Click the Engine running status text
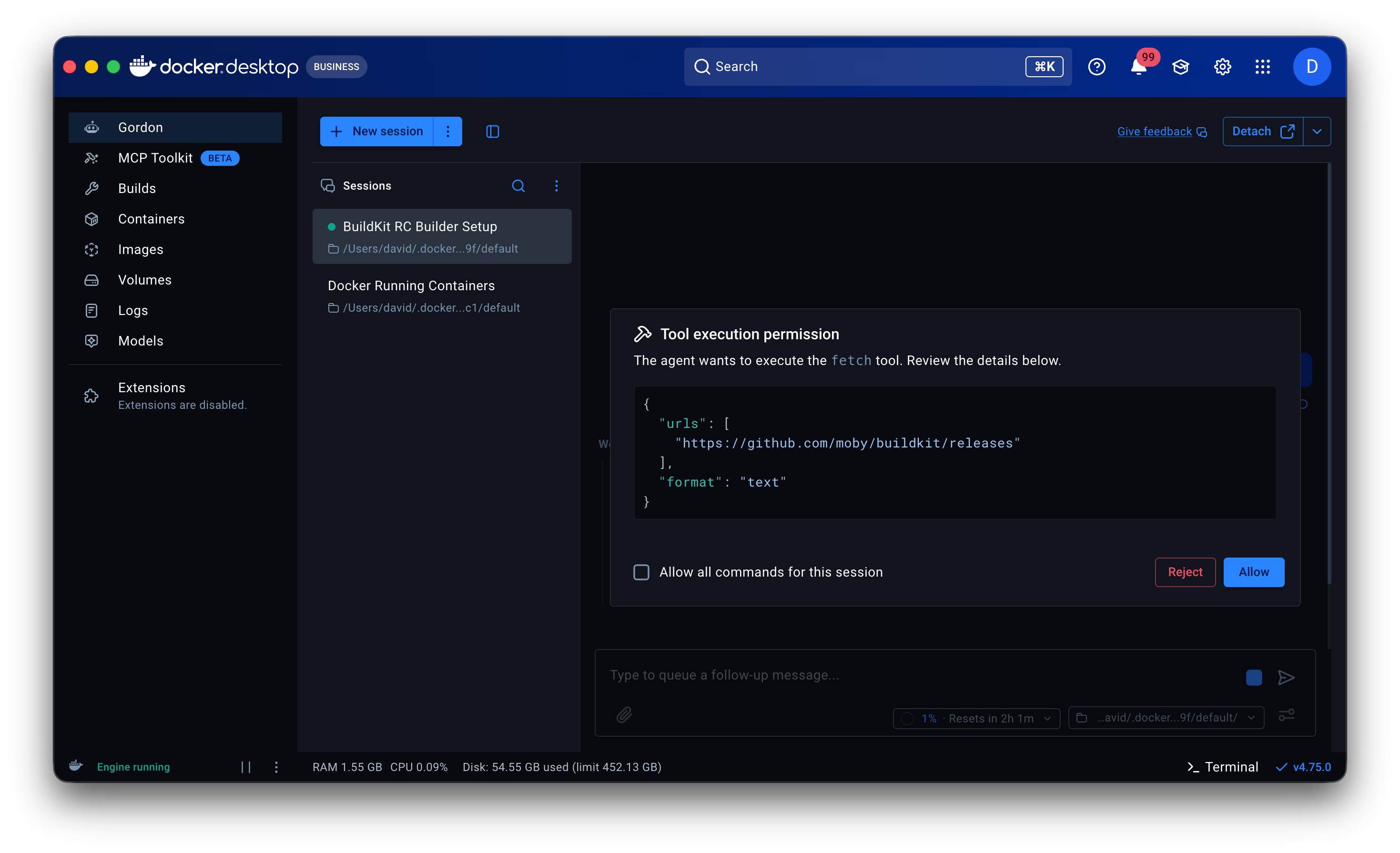Viewport: 1400px width, 853px height. [x=133, y=767]
